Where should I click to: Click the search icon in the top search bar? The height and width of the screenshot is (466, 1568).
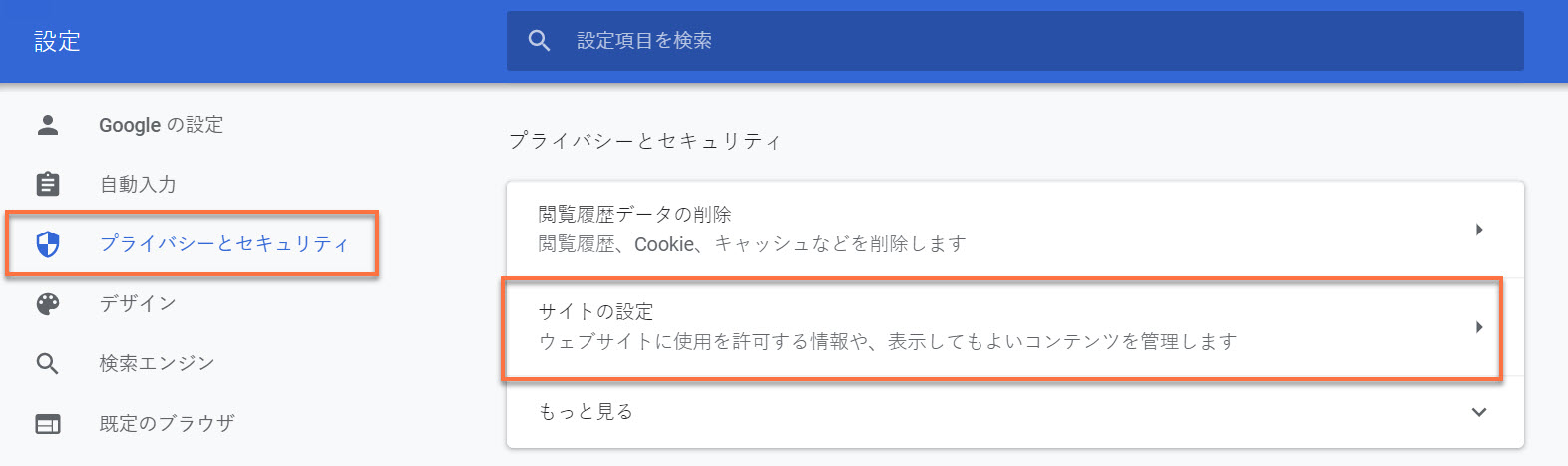[539, 41]
